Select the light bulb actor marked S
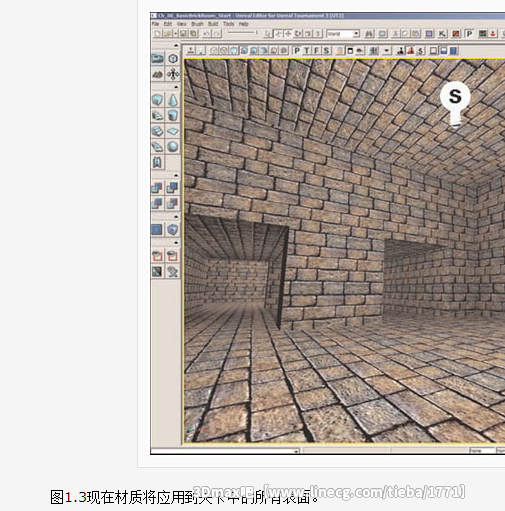 pos(455,104)
